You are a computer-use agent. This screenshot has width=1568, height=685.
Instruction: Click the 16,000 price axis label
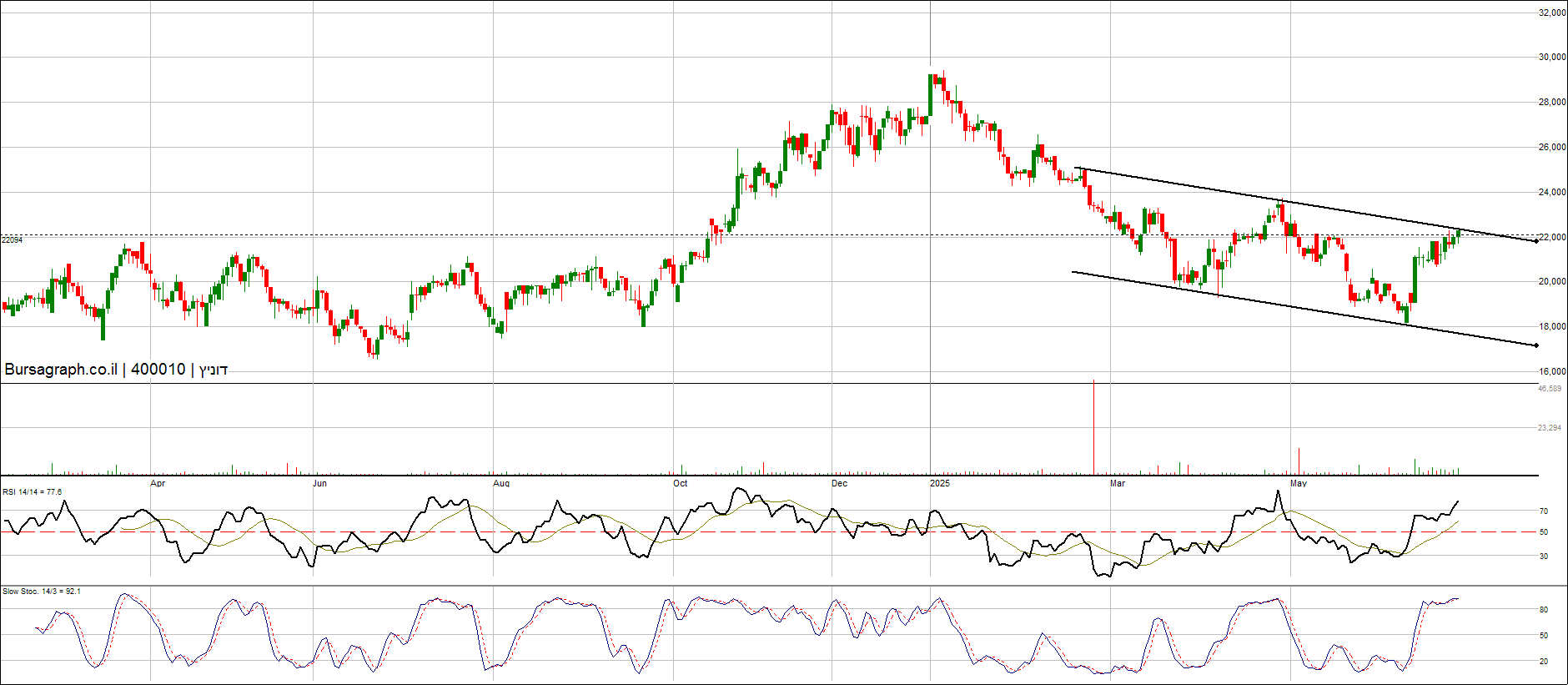click(1552, 371)
